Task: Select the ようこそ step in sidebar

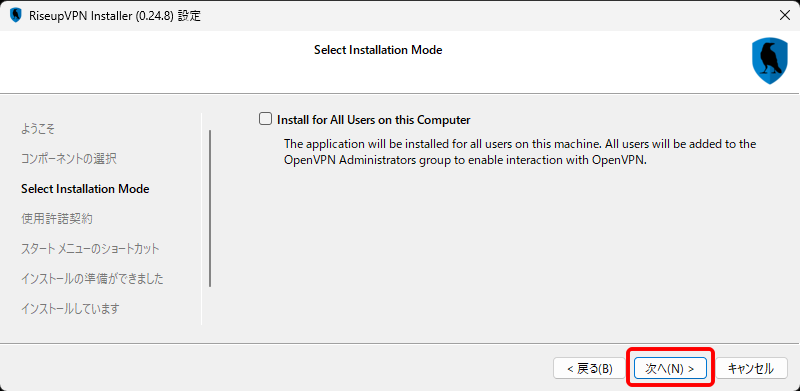Action: [x=38, y=129]
